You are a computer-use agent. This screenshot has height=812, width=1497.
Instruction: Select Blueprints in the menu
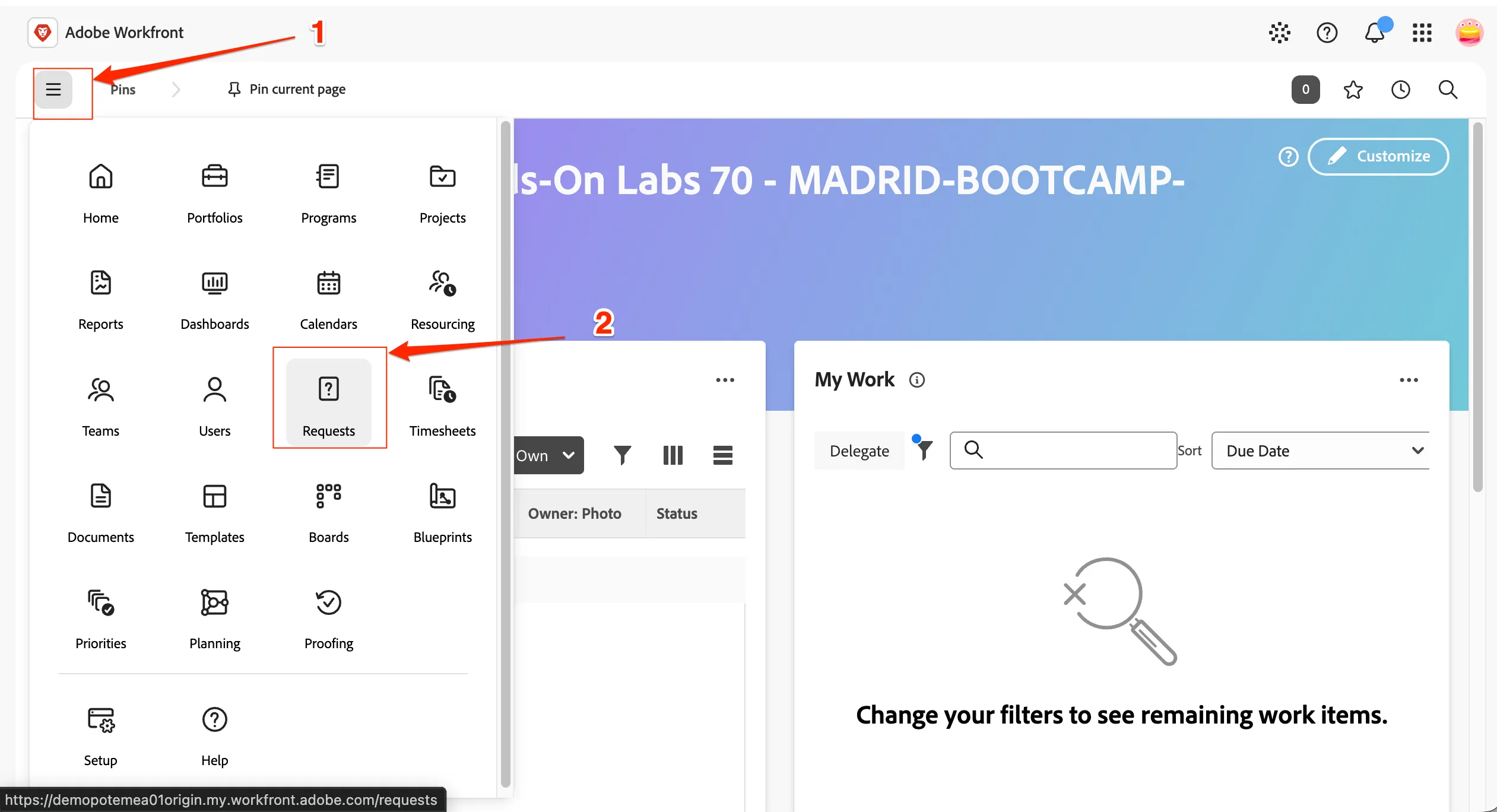(442, 513)
